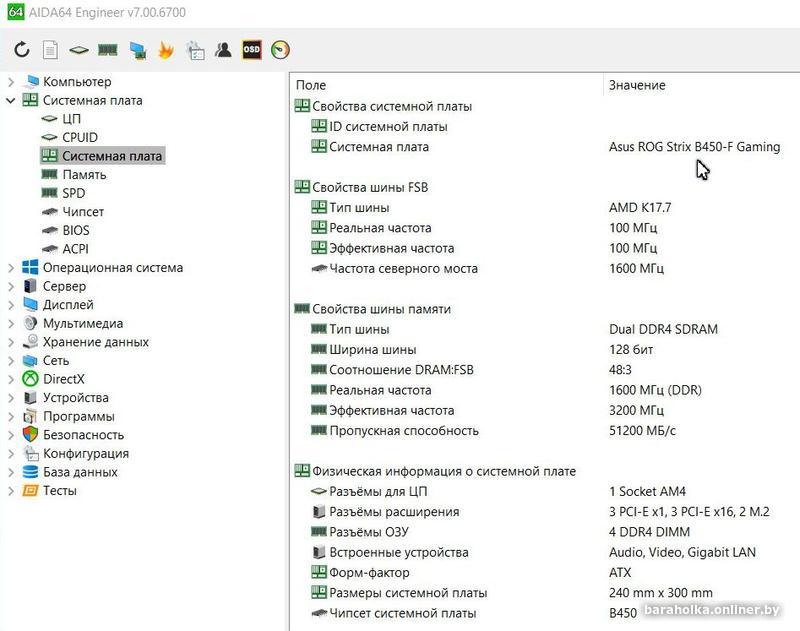Click the 240 mm x 300 mm value
Screen dimensions: 800x631
tap(661, 593)
